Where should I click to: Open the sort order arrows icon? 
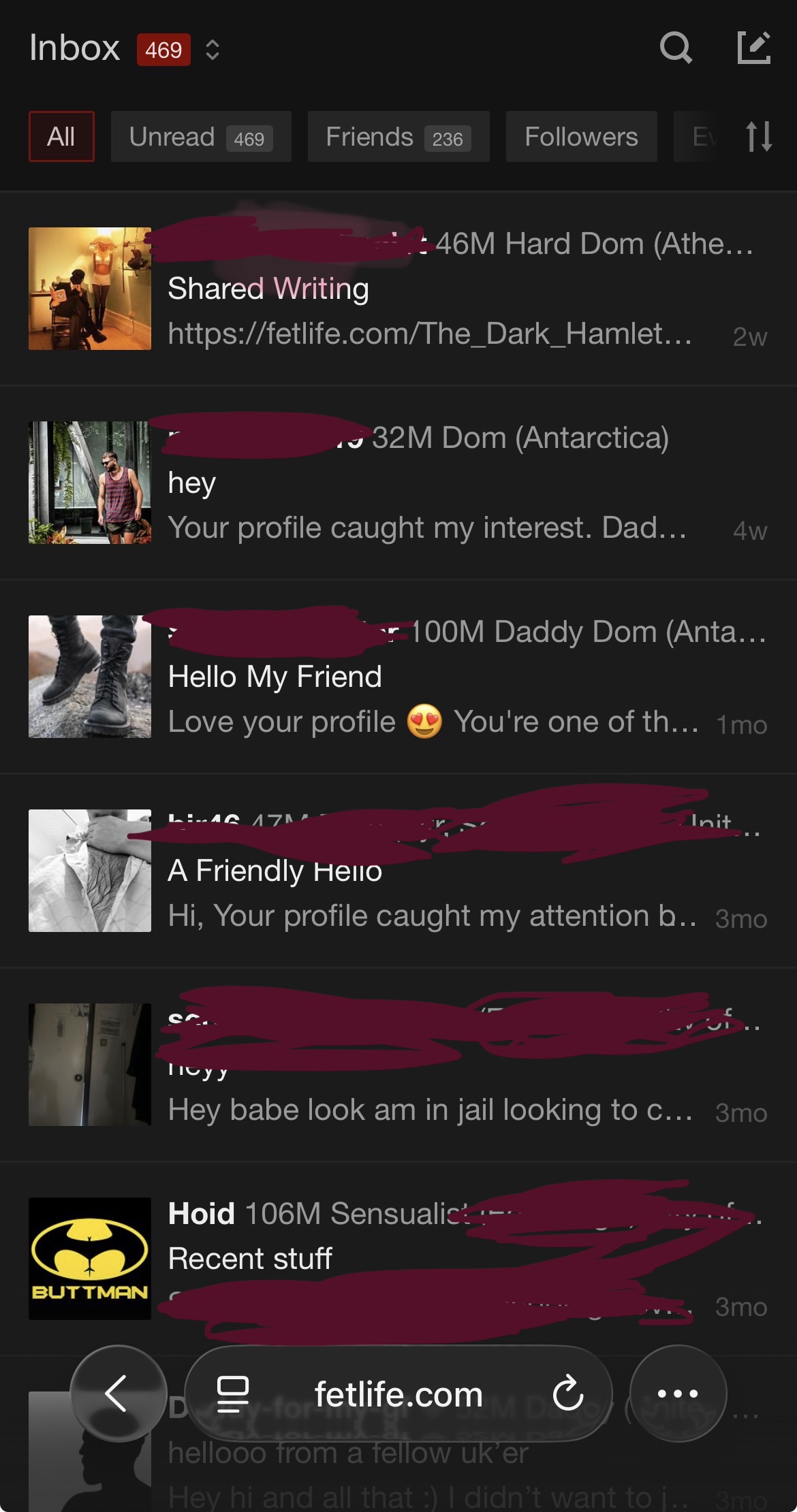point(758,136)
